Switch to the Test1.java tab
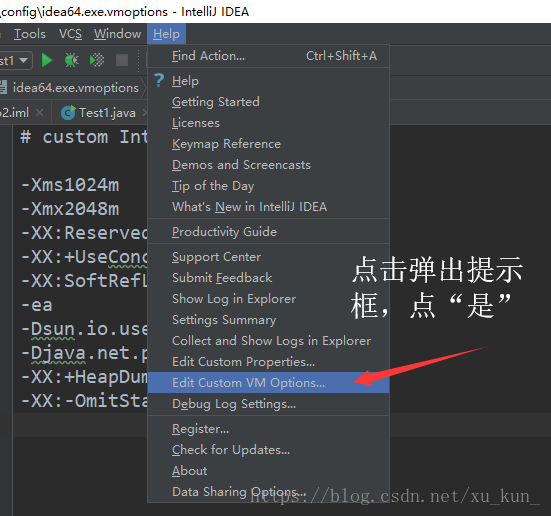 [107, 113]
